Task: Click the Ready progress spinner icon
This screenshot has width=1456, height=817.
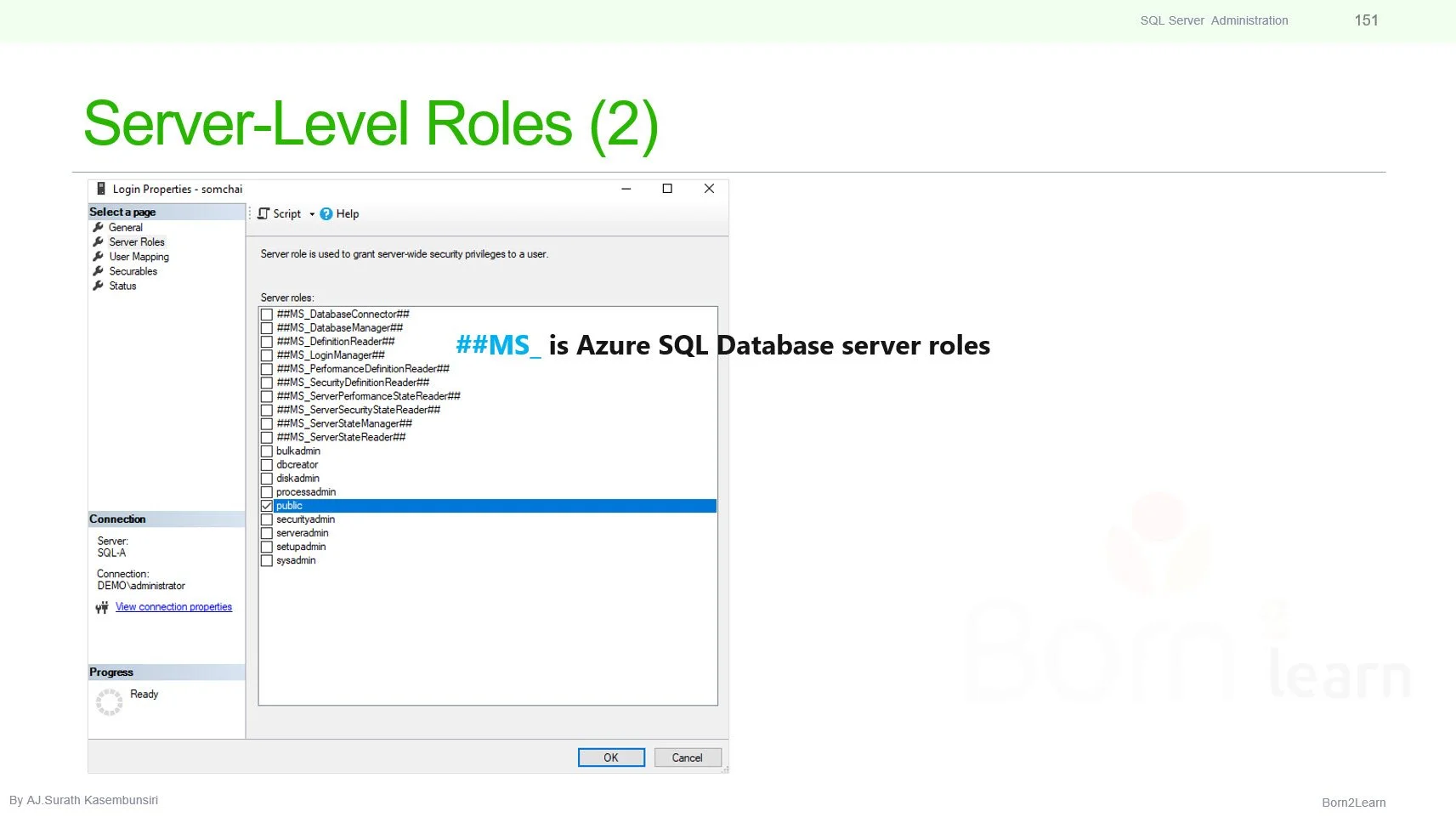Action: (x=110, y=702)
